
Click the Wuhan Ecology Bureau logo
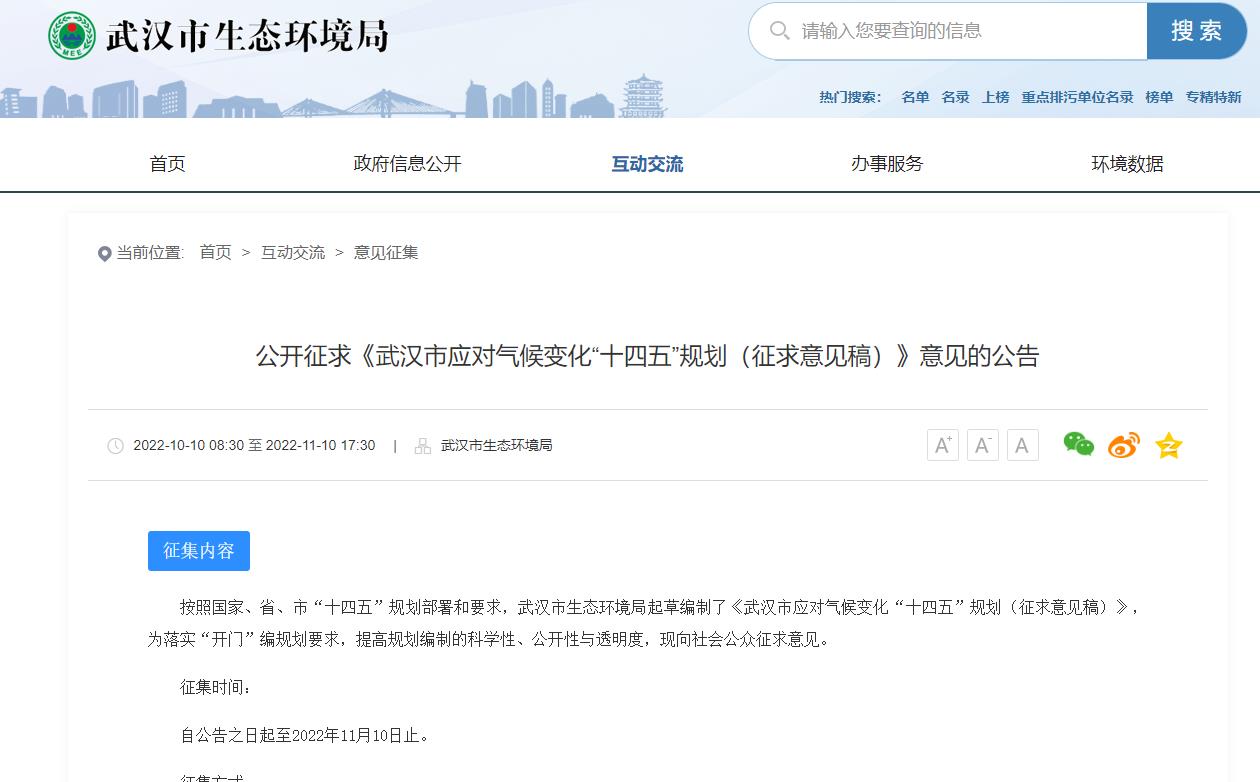(72, 36)
